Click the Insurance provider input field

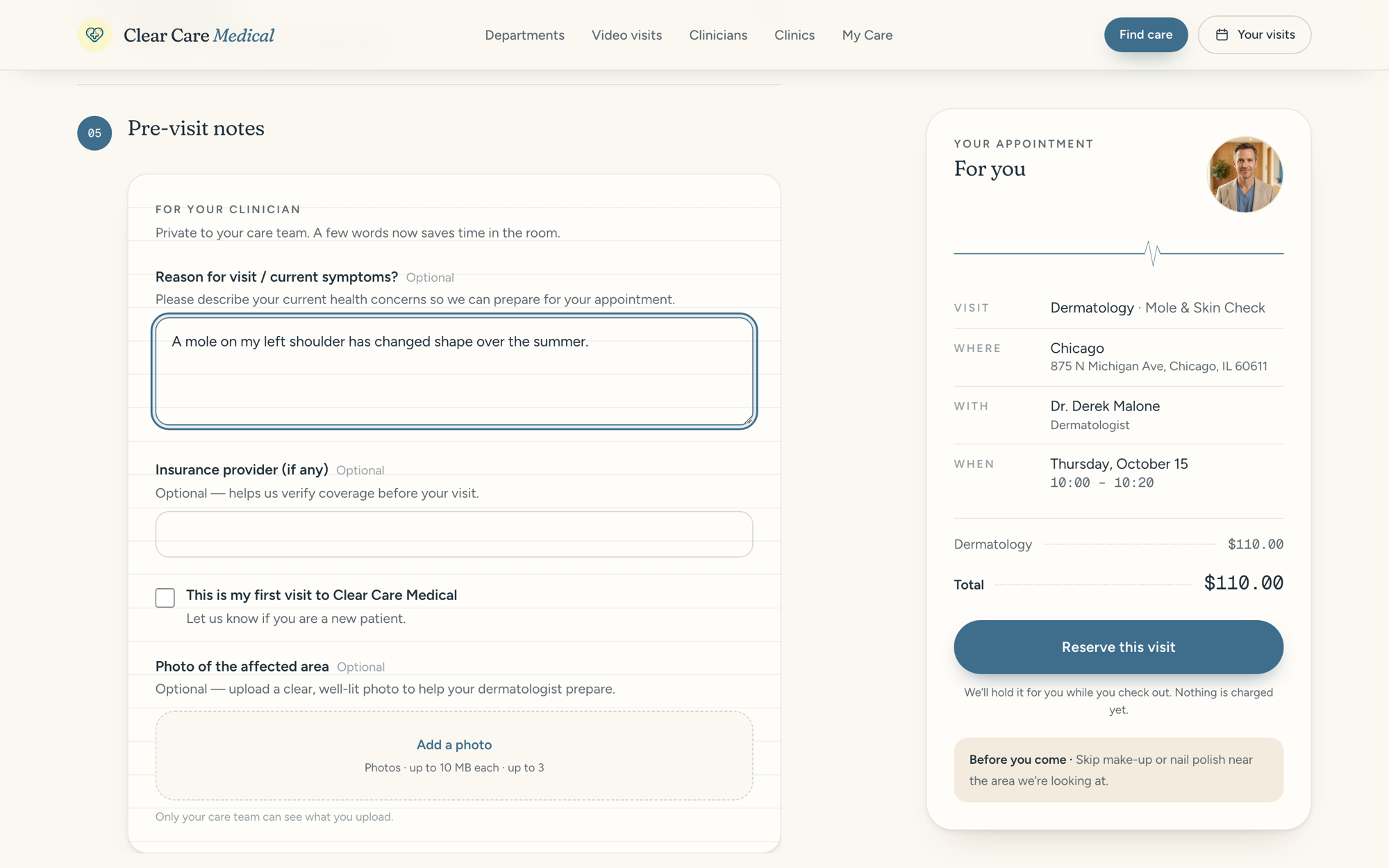click(454, 534)
